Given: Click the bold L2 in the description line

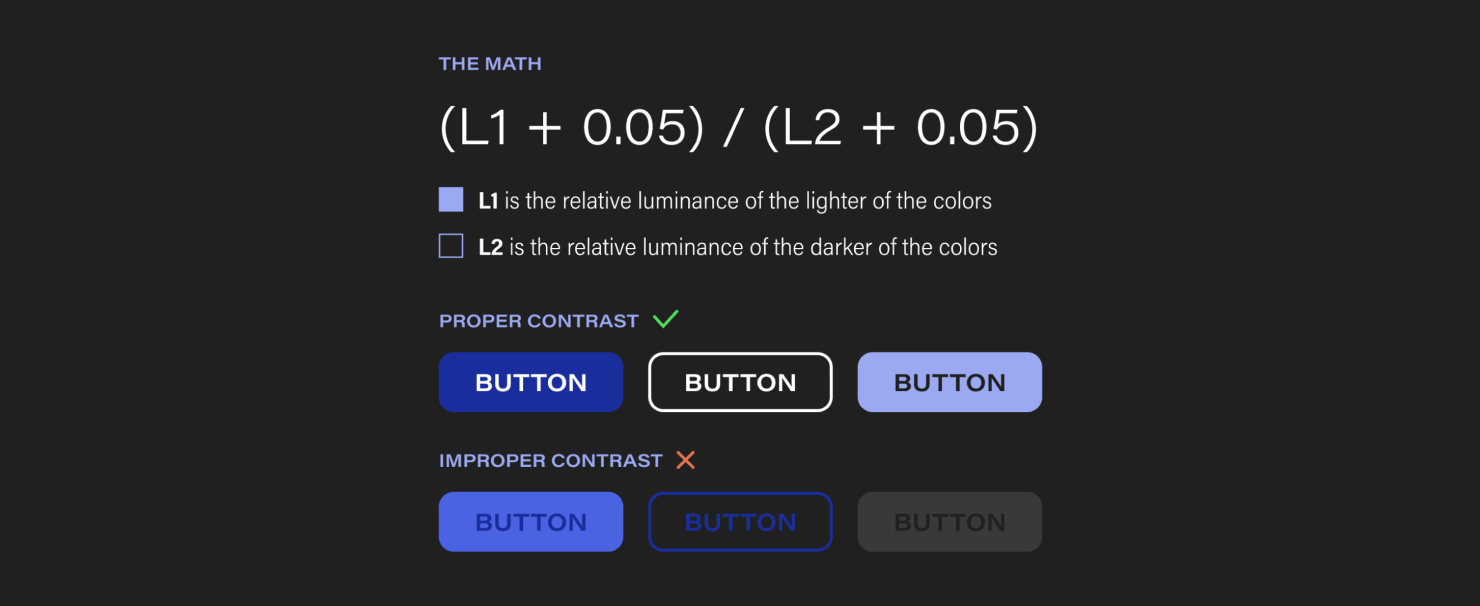Looking at the screenshot, I should 490,247.
